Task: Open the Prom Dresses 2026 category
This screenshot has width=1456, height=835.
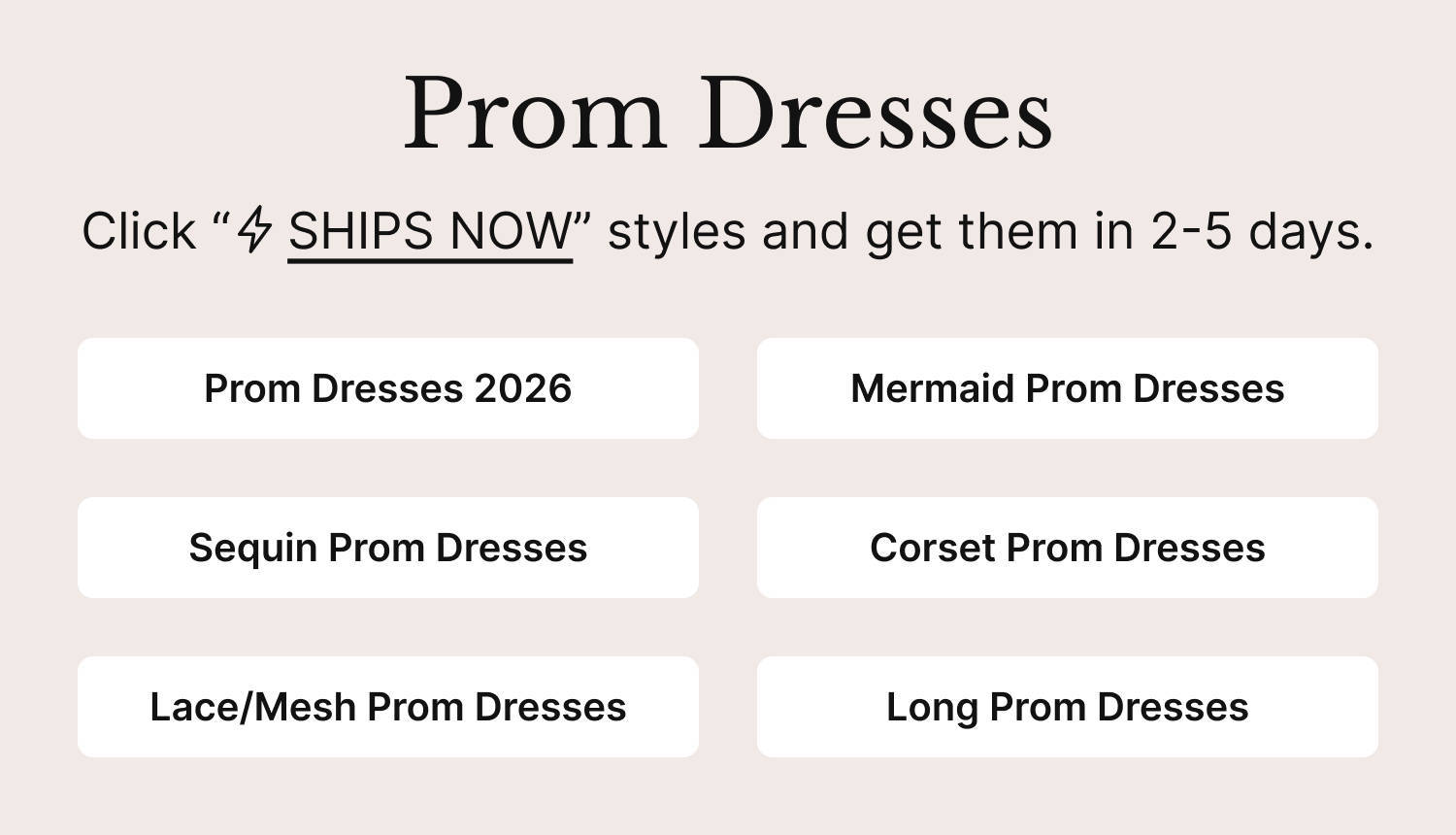Action: point(387,388)
